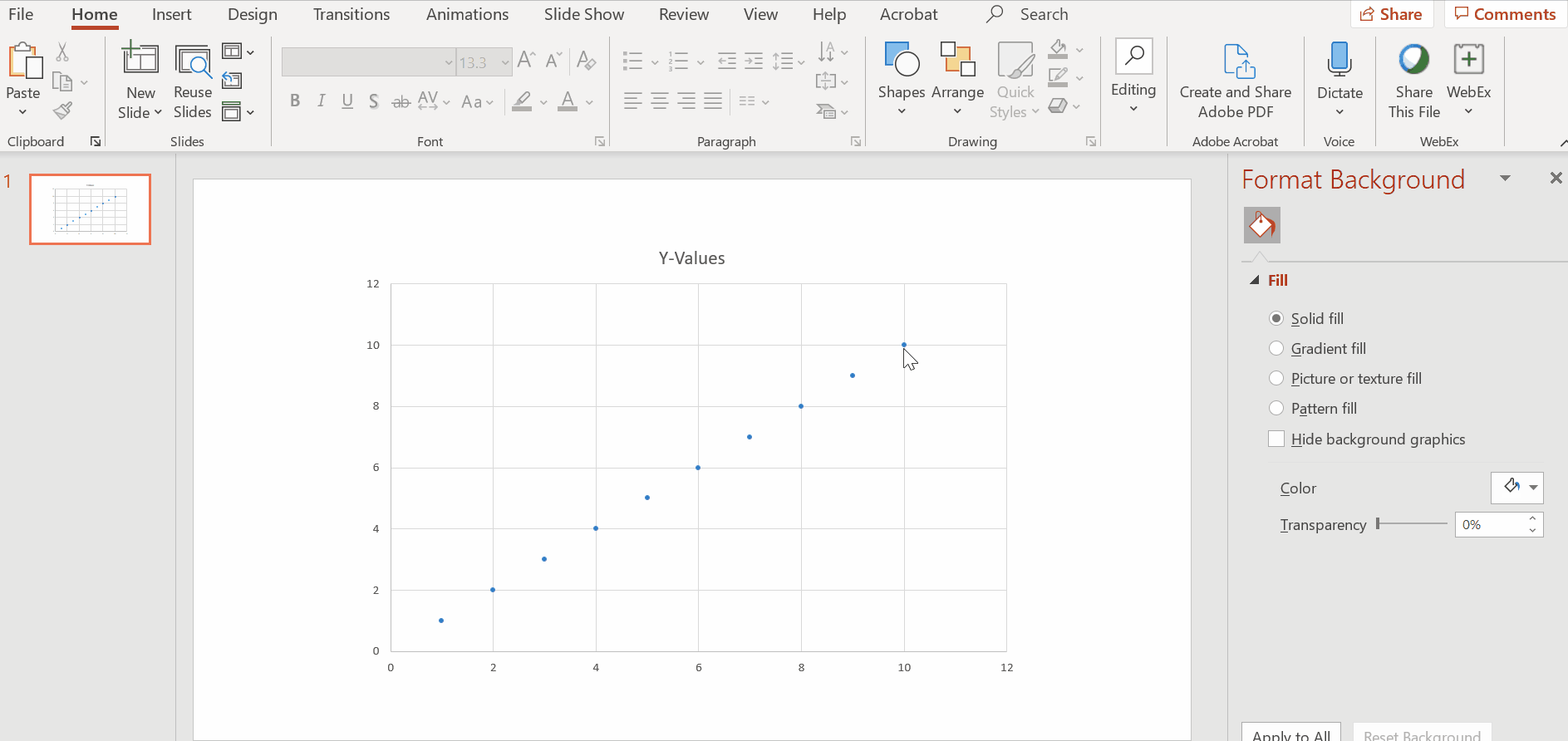Screen dimensions: 1568x741
Task: Click Apply to All button
Action: [1291, 734]
